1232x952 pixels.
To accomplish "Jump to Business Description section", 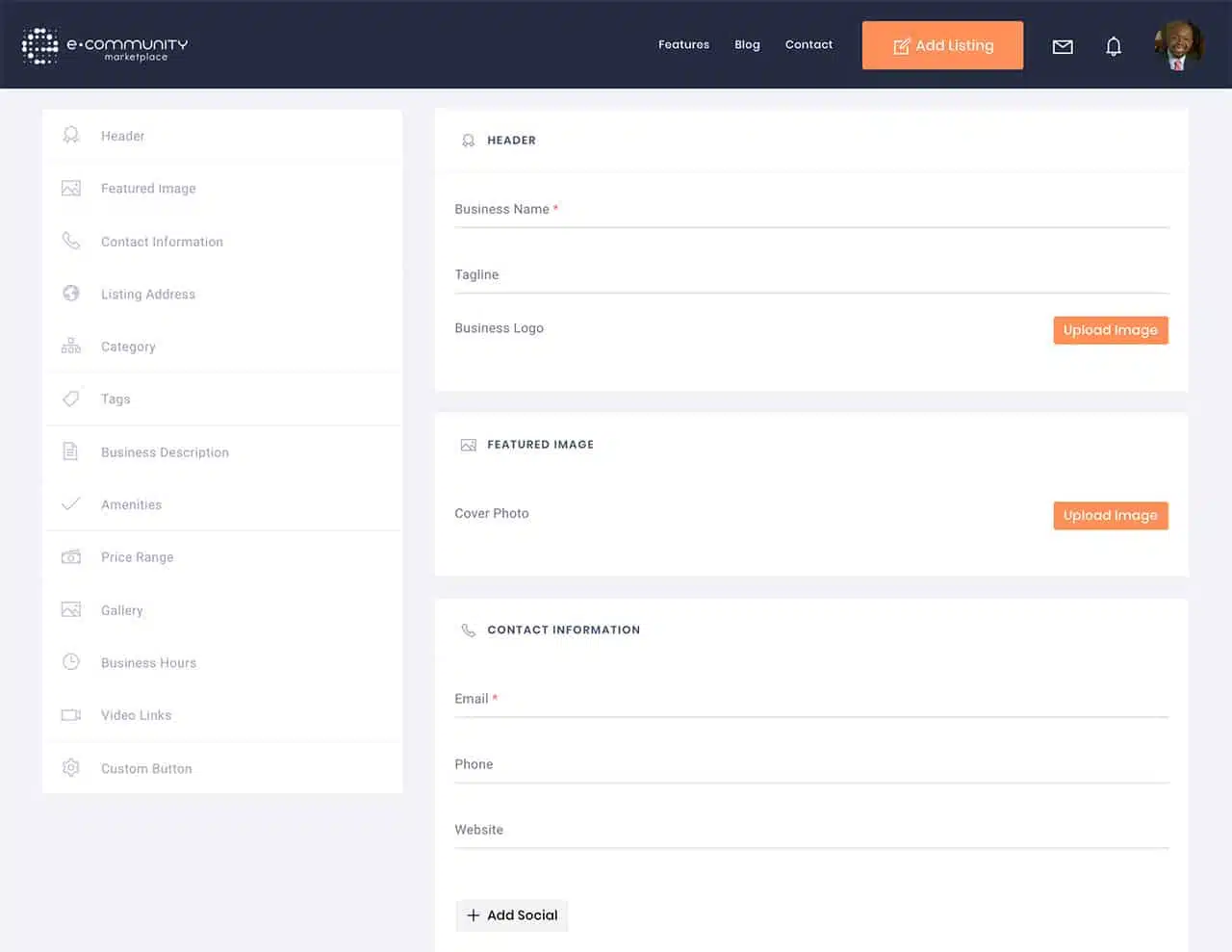I will [165, 452].
